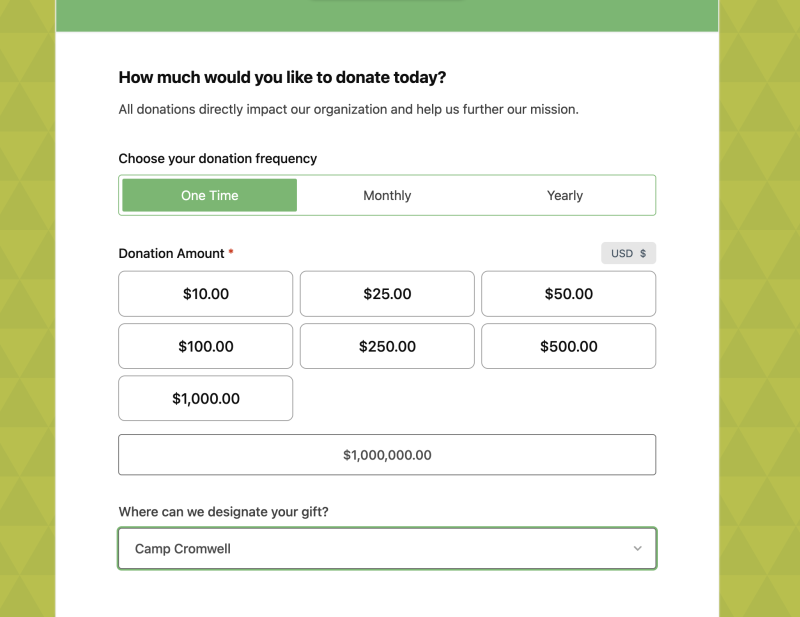800x617 pixels.
Task: Focus the custom amount field showing $1,000,000.00
Action: [387, 455]
